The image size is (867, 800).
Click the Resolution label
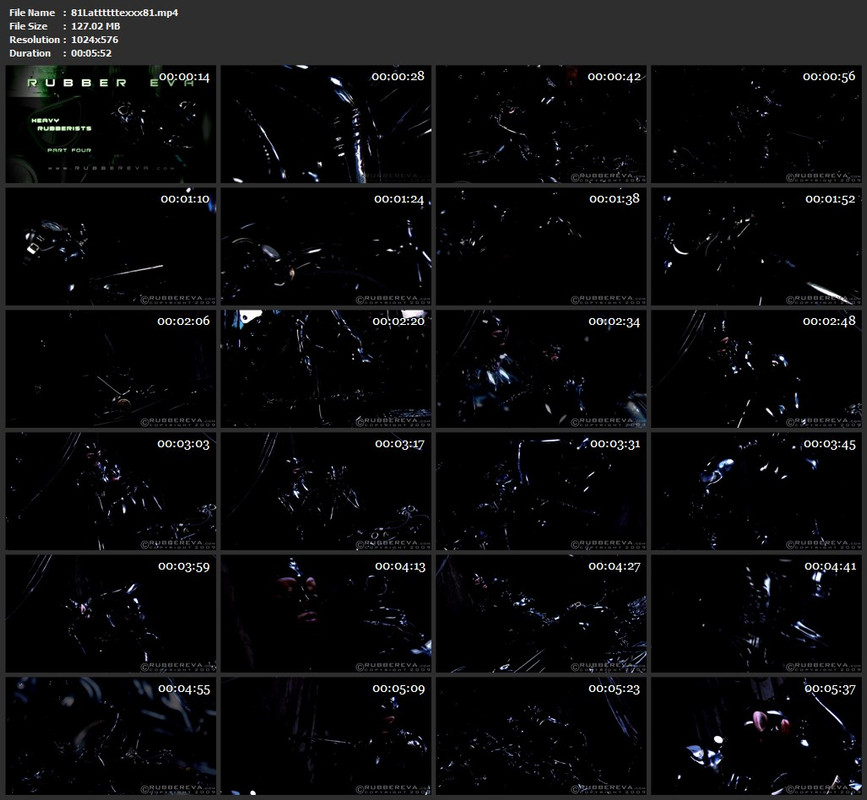(34, 40)
